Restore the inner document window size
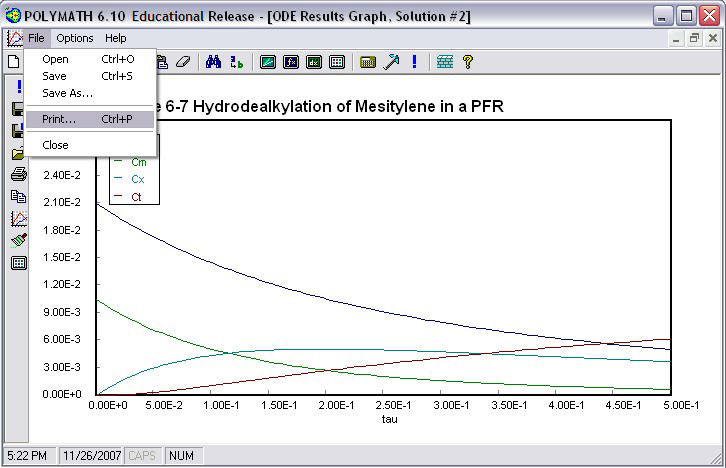The width and height of the screenshot is (726, 468). [x=694, y=38]
